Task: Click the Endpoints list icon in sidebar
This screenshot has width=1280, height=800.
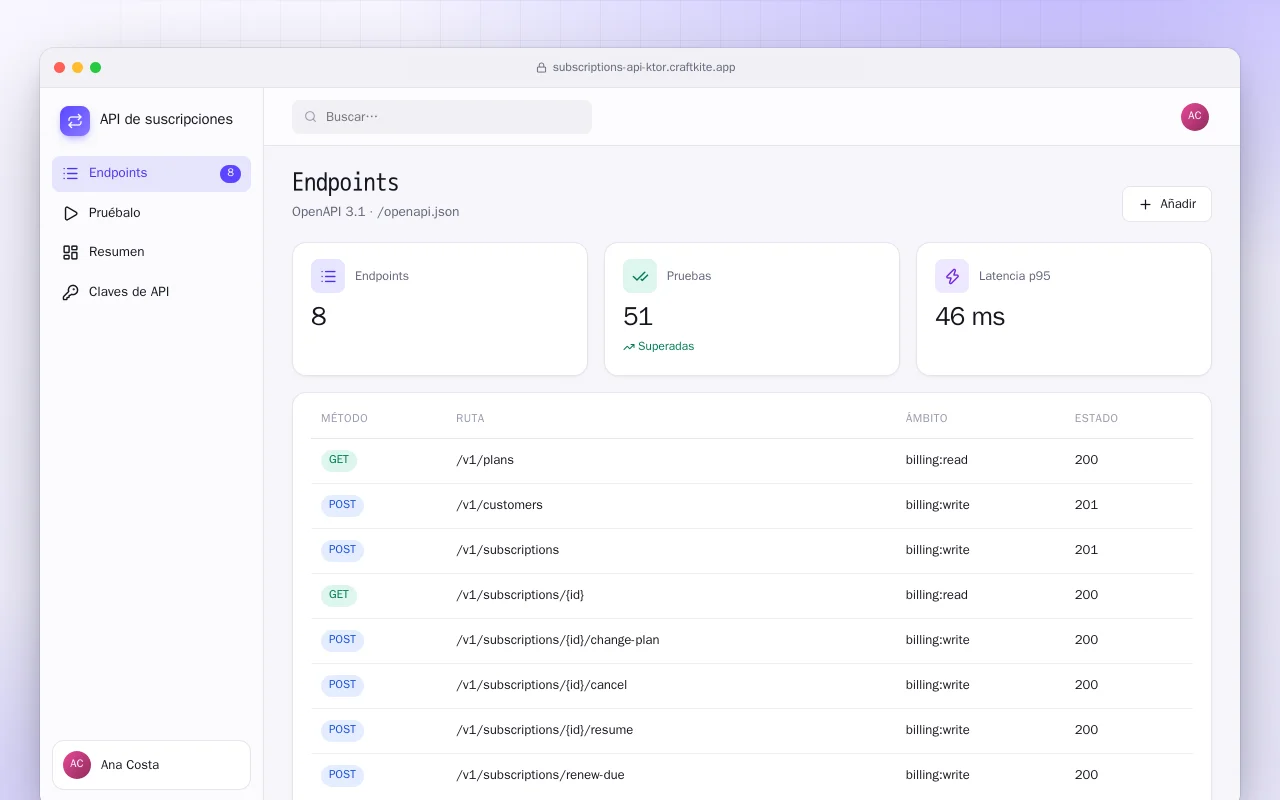Action: (70, 173)
